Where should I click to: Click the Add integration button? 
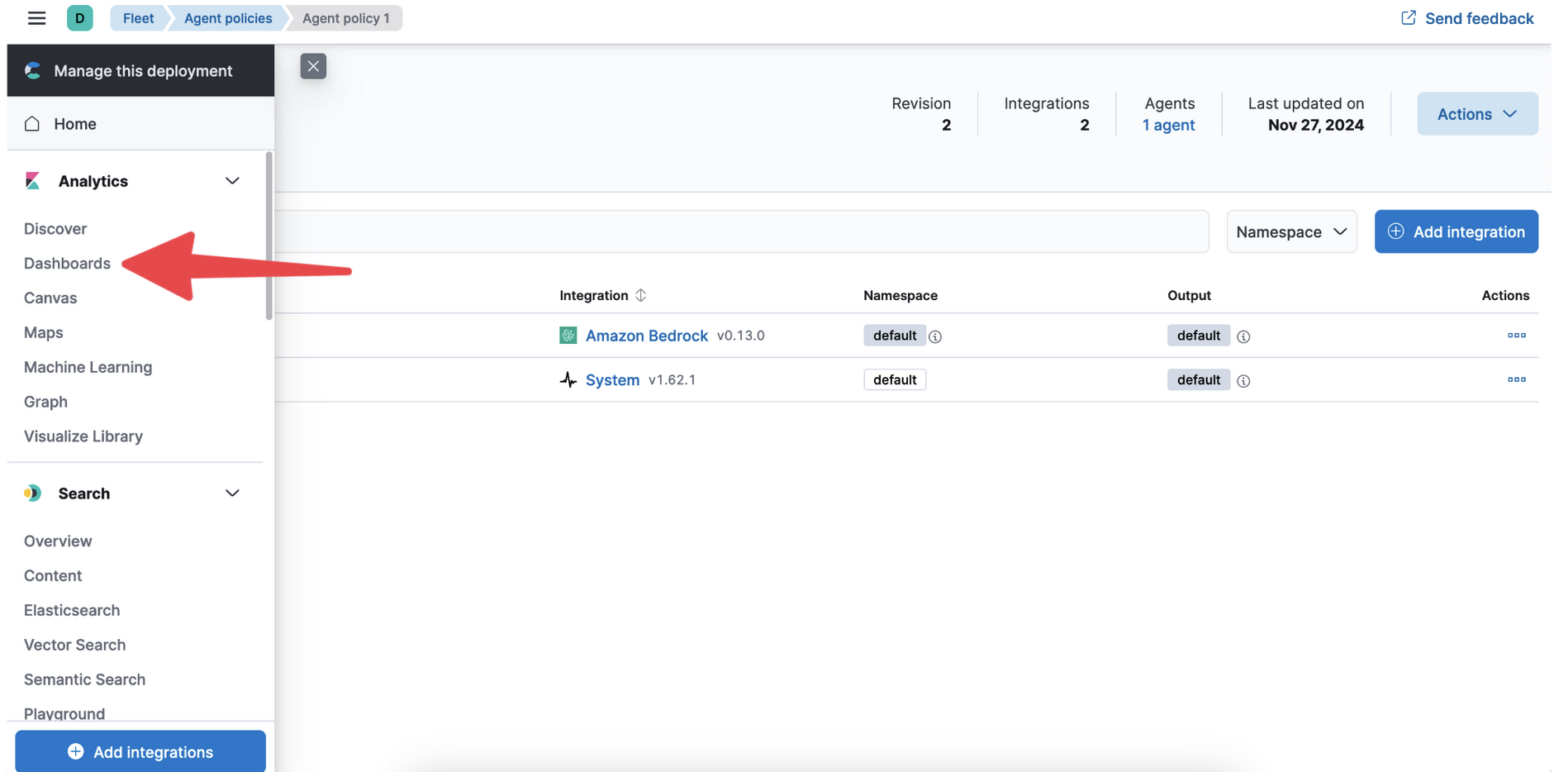(x=1456, y=231)
